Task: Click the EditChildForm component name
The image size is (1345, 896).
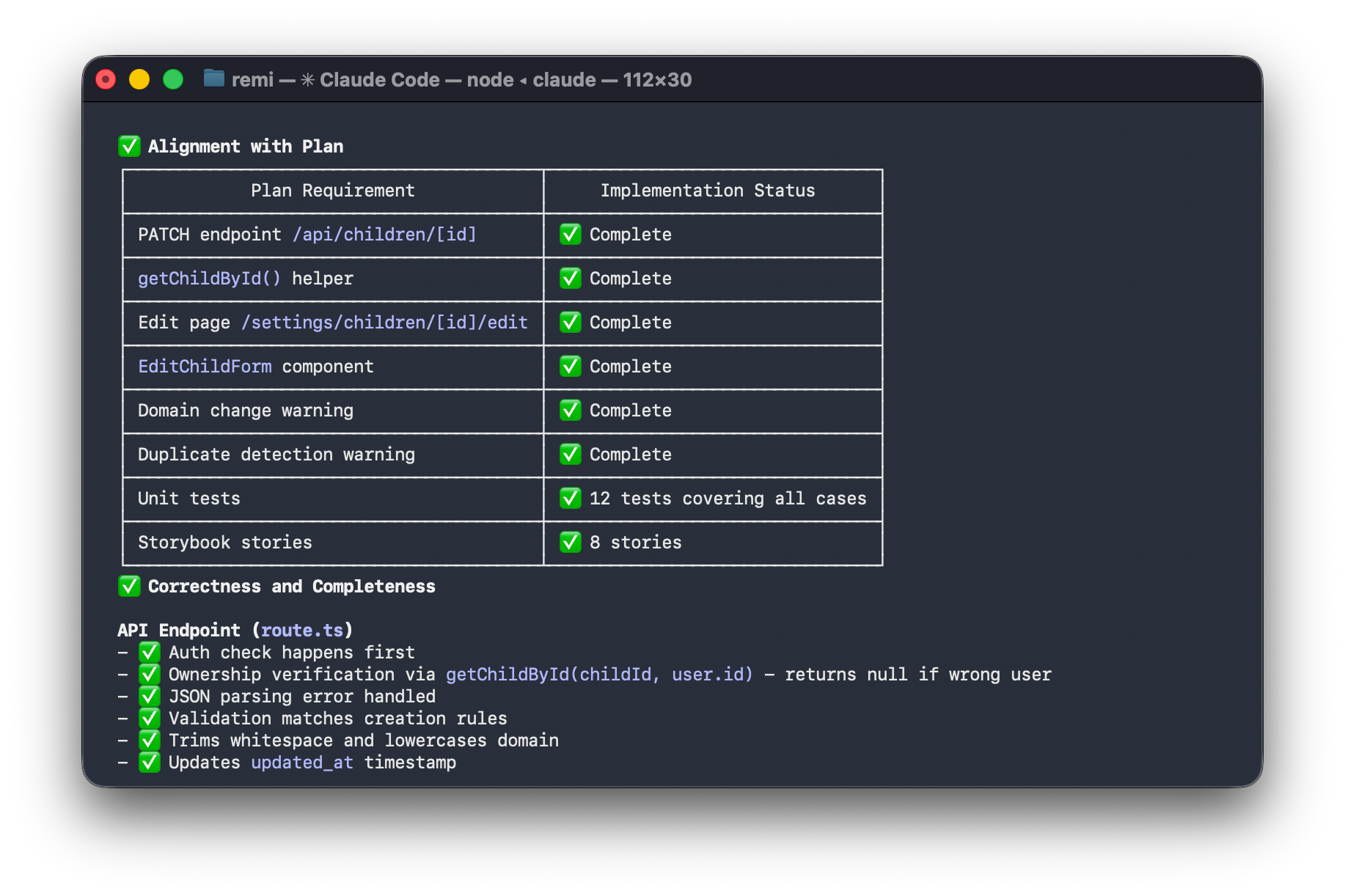Action: pyautogui.click(x=205, y=367)
